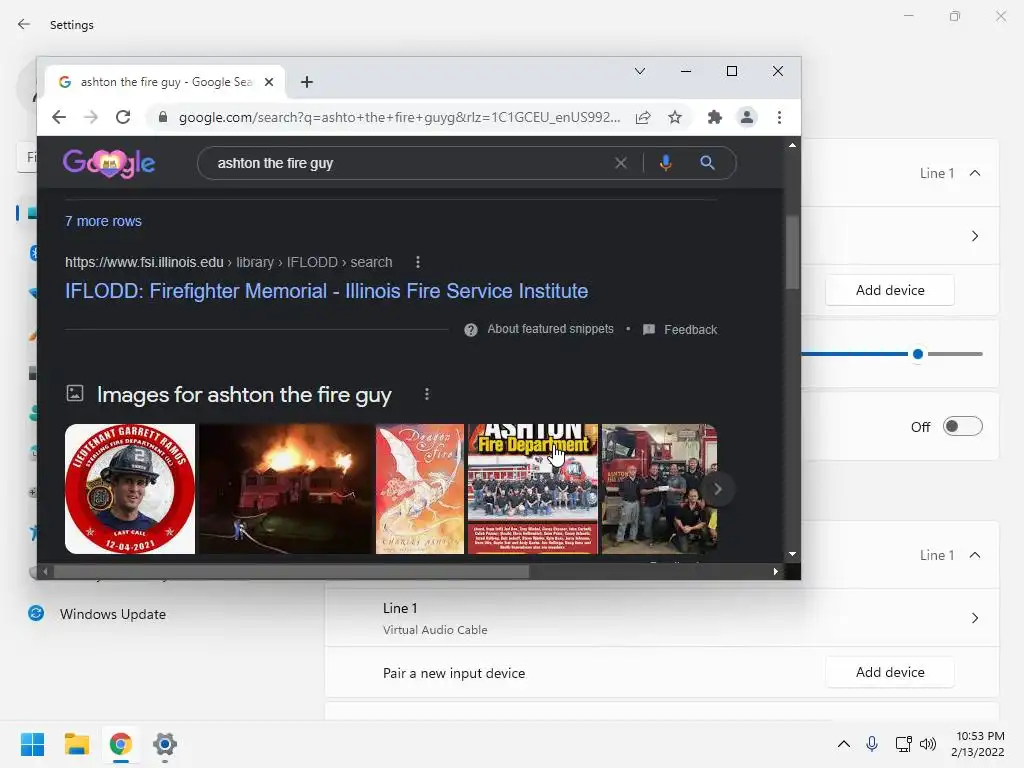Go back in the Settings window
Viewport: 1024px width, 768px height.
(x=24, y=25)
